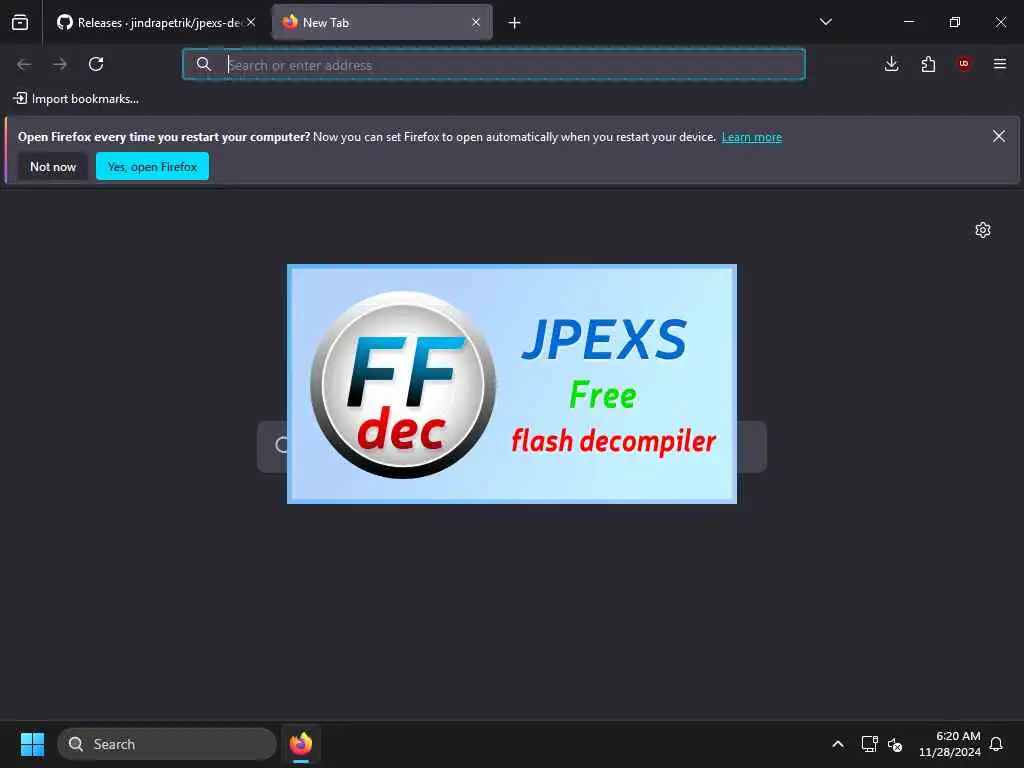
Task: Switch to the Releases jindrapetrik/jpexs tab
Action: (x=155, y=22)
